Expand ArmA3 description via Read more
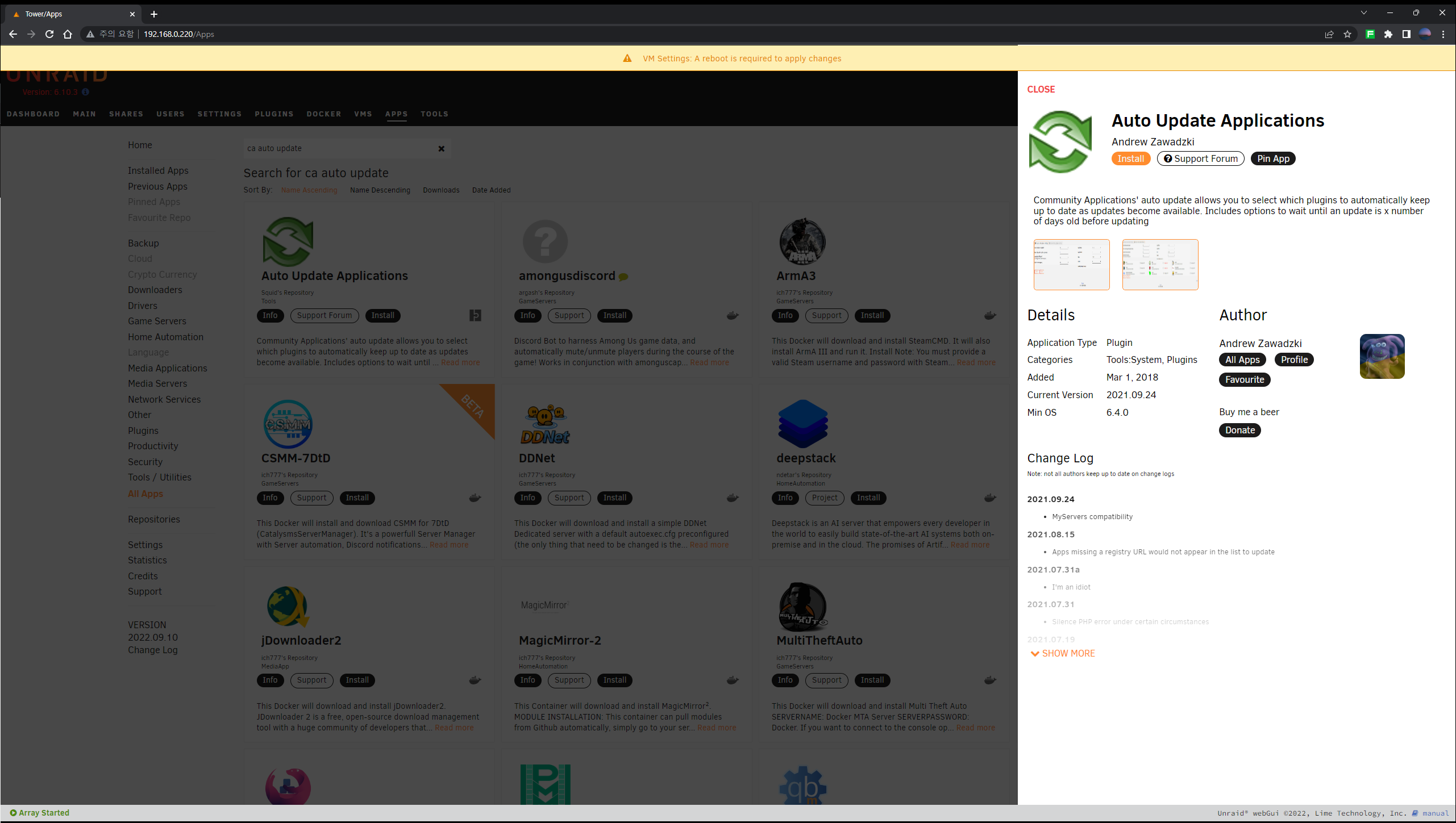The width and height of the screenshot is (1456, 823). click(x=976, y=362)
